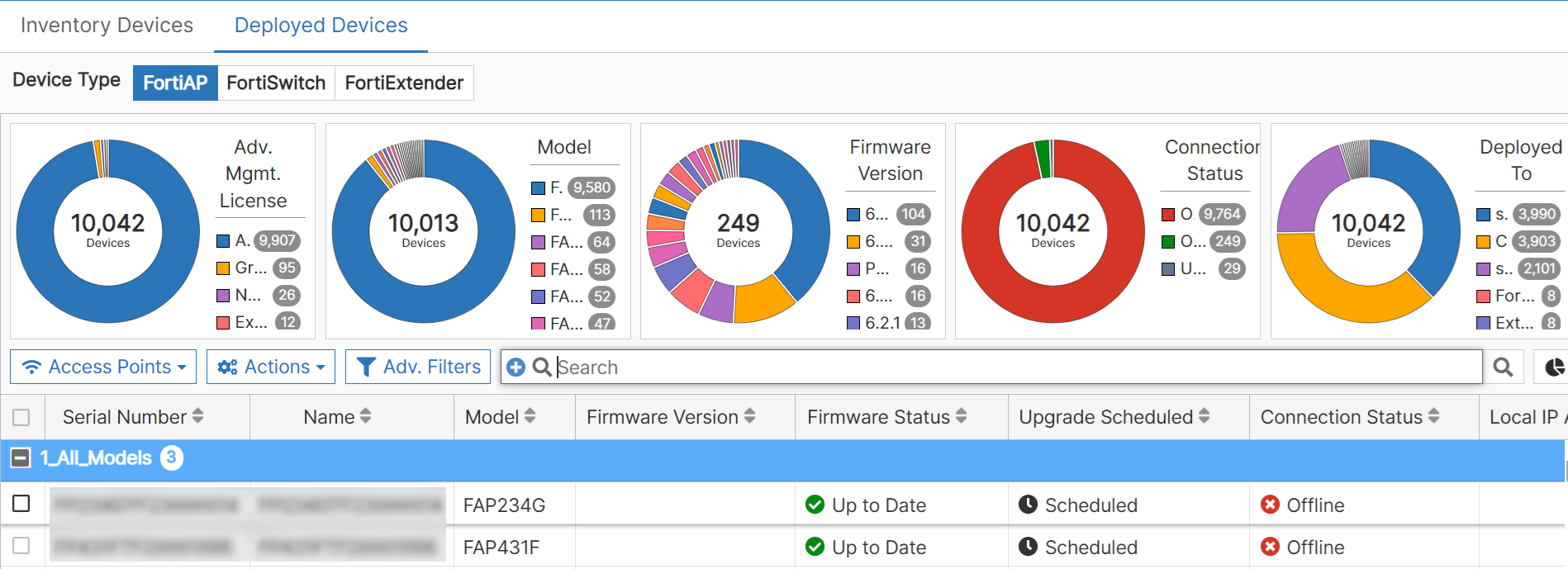This screenshot has width=1568, height=569.
Task: Click the Offline error icon for FAP234G
Action: point(1270,505)
